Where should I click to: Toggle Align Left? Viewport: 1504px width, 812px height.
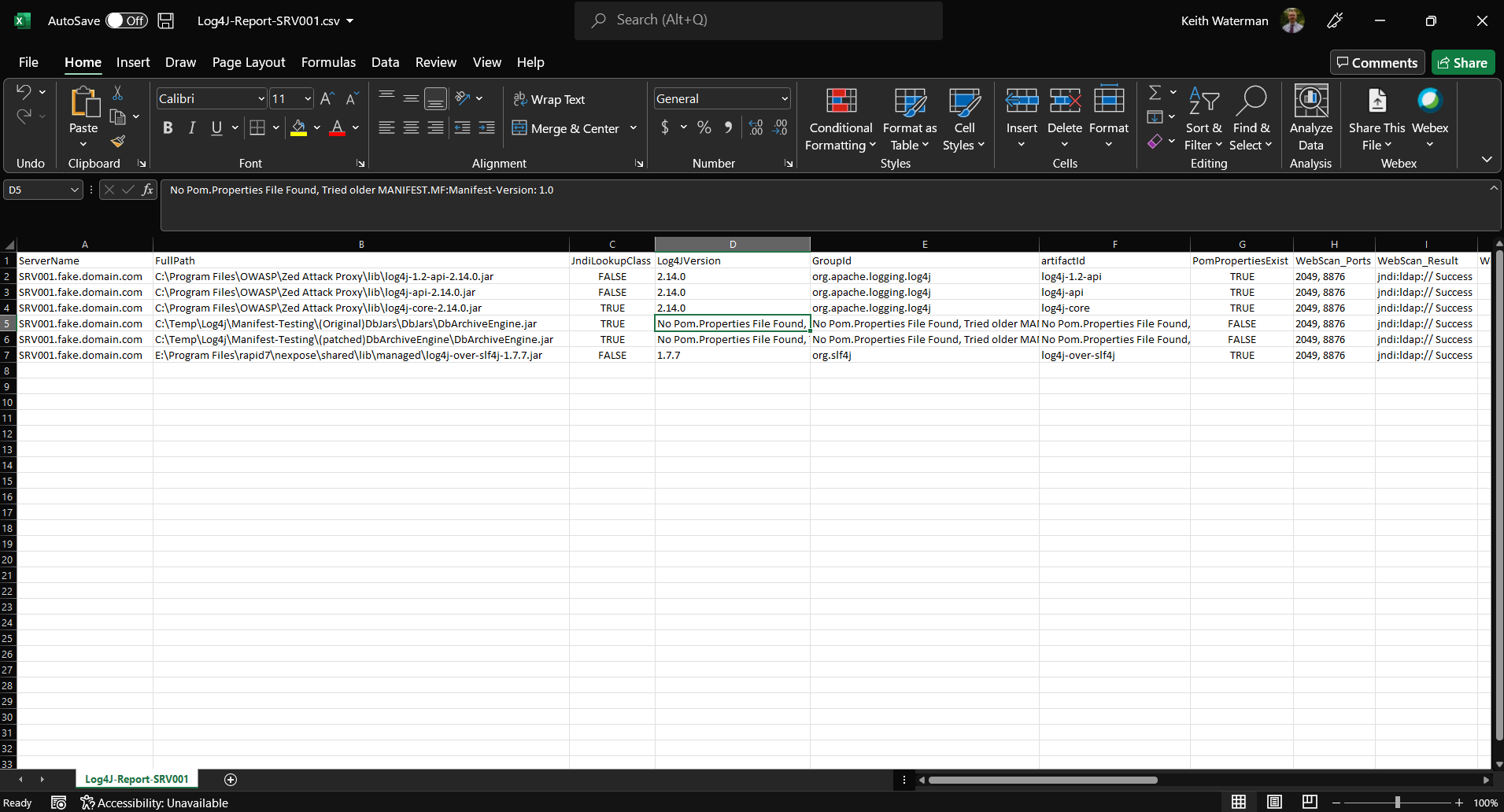(386, 127)
